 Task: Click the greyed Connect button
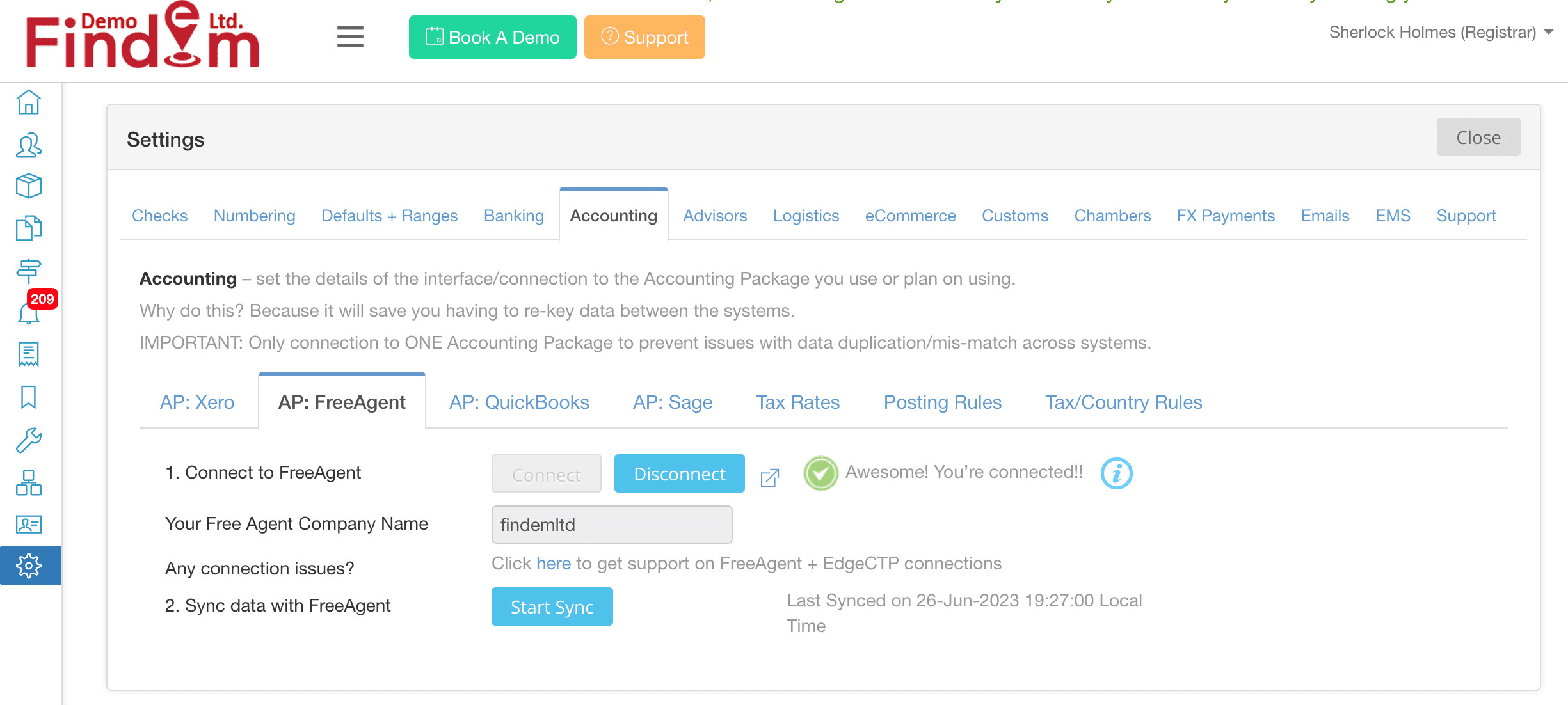(547, 474)
